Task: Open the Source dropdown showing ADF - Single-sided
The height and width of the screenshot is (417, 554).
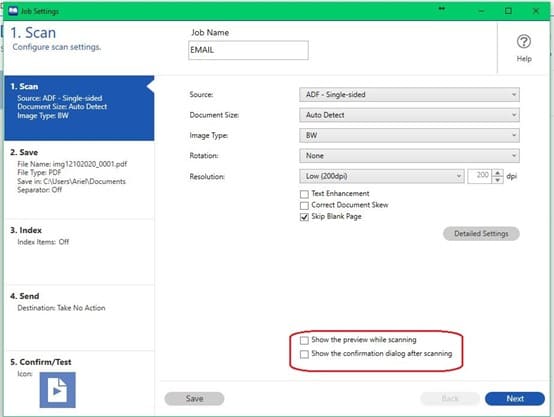Action: pos(409,95)
